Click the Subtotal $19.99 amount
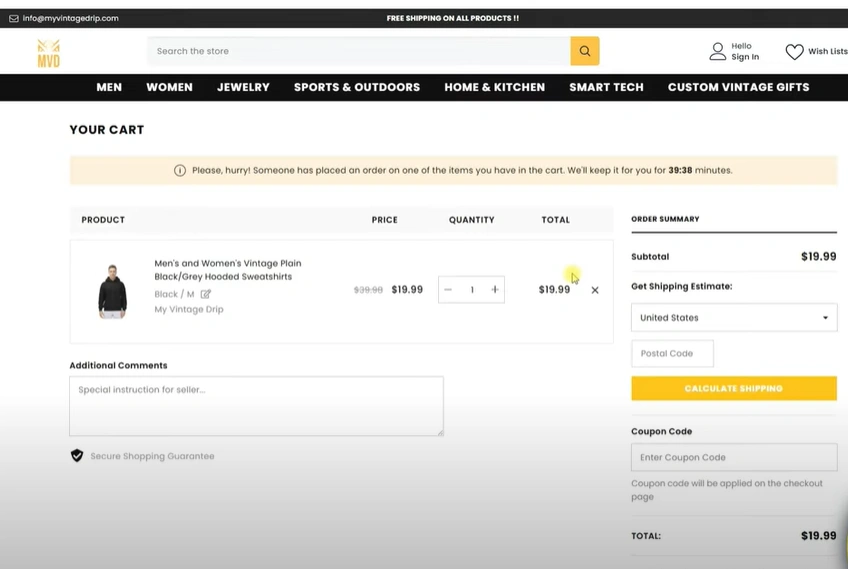 (x=818, y=256)
